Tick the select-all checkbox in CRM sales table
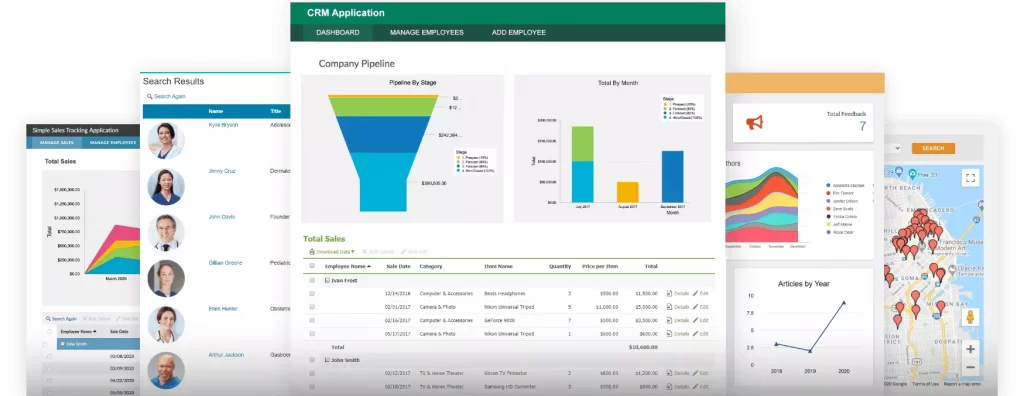The height and width of the screenshot is (396, 1024). click(312, 266)
